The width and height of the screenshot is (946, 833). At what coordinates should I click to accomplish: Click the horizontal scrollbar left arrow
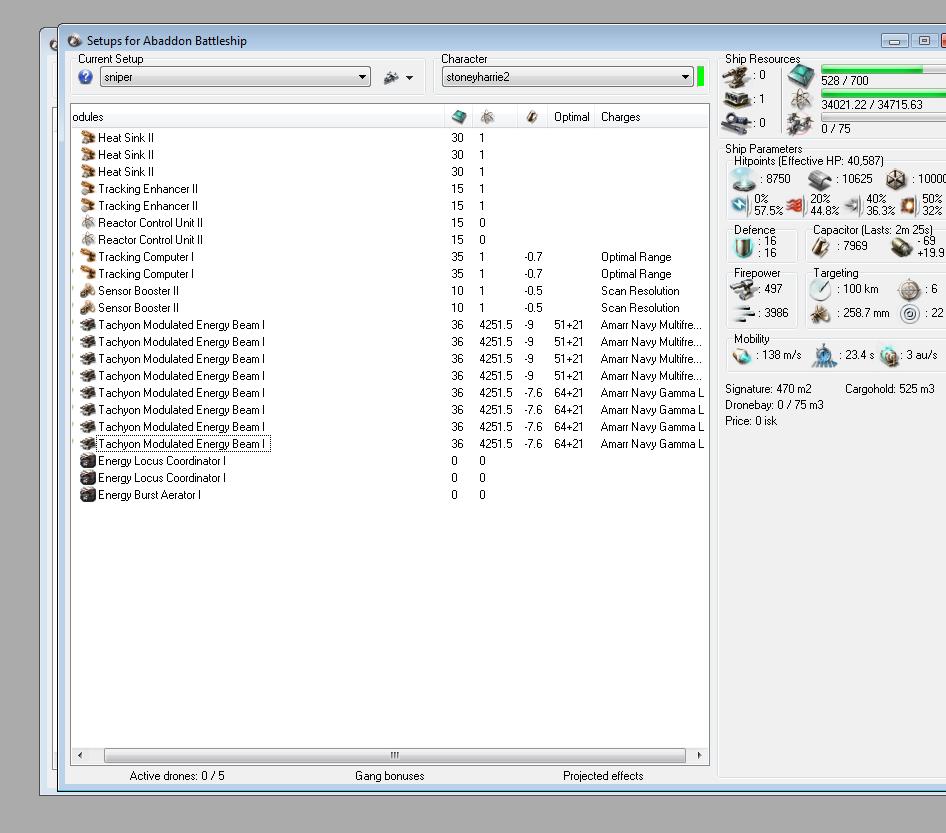point(80,755)
